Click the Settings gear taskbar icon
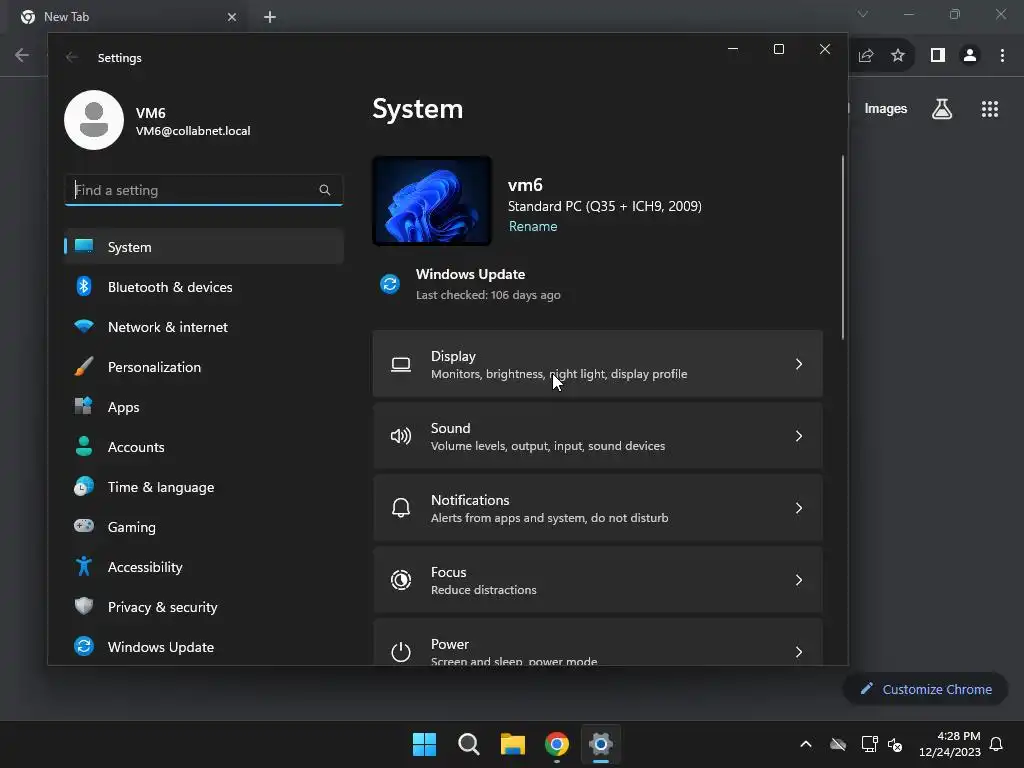This screenshot has width=1024, height=768. pos(601,744)
